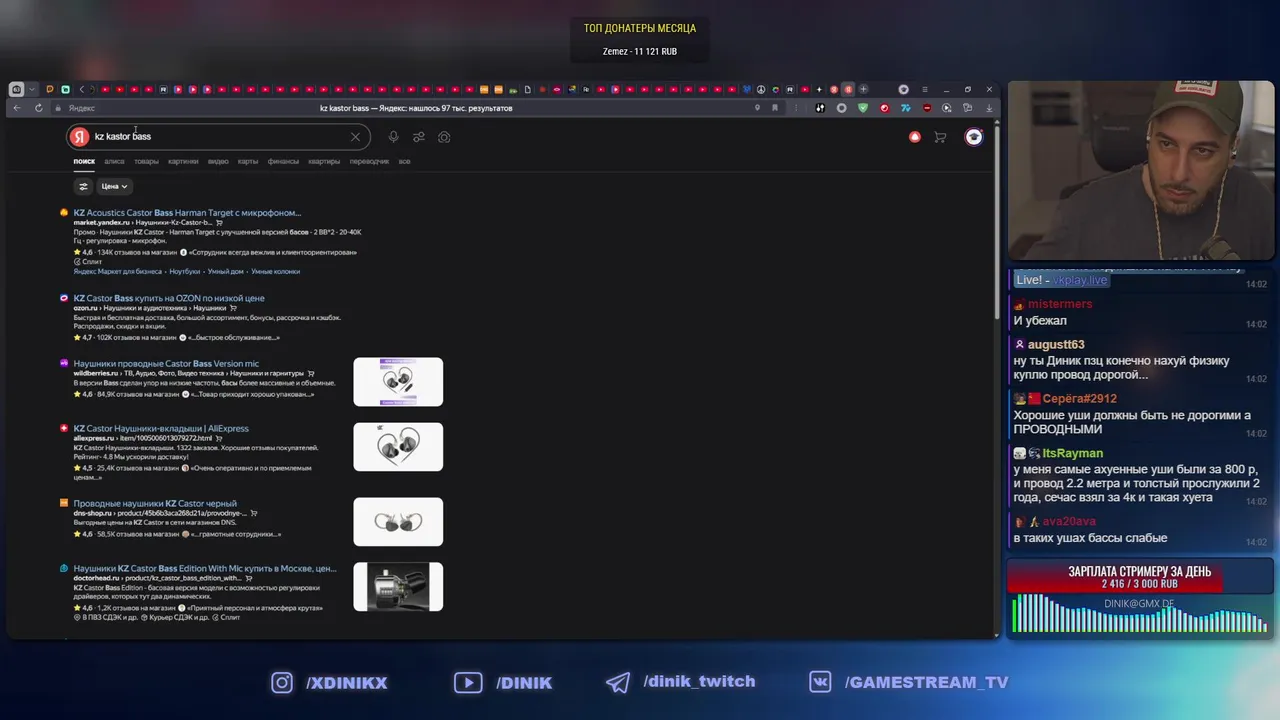Image resolution: width=1280 pixels, height=720 pixels.
Task: Switch to the алиса tab
Action: (114, 161)
